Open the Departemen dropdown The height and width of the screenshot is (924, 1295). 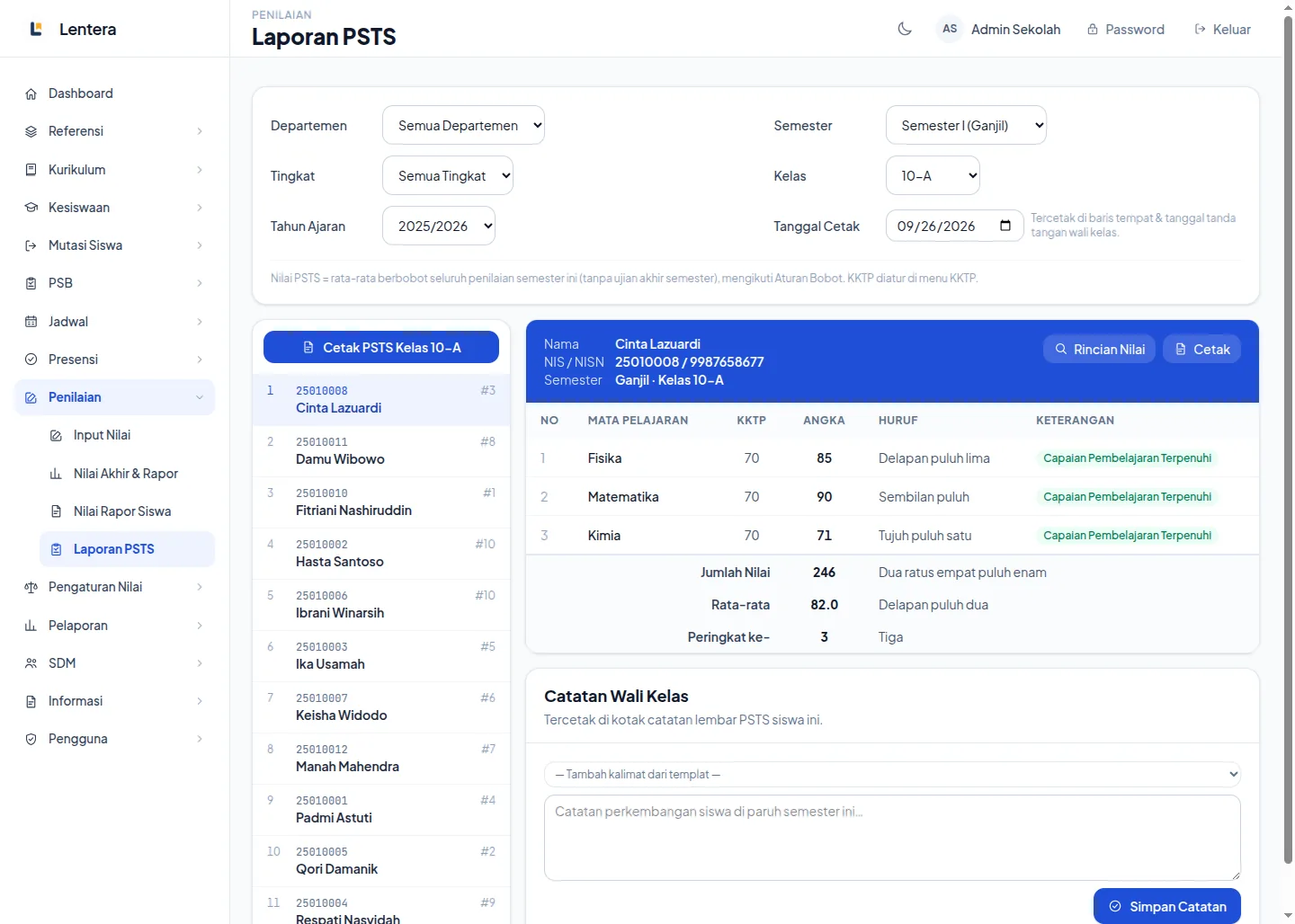tap(463, 125)
